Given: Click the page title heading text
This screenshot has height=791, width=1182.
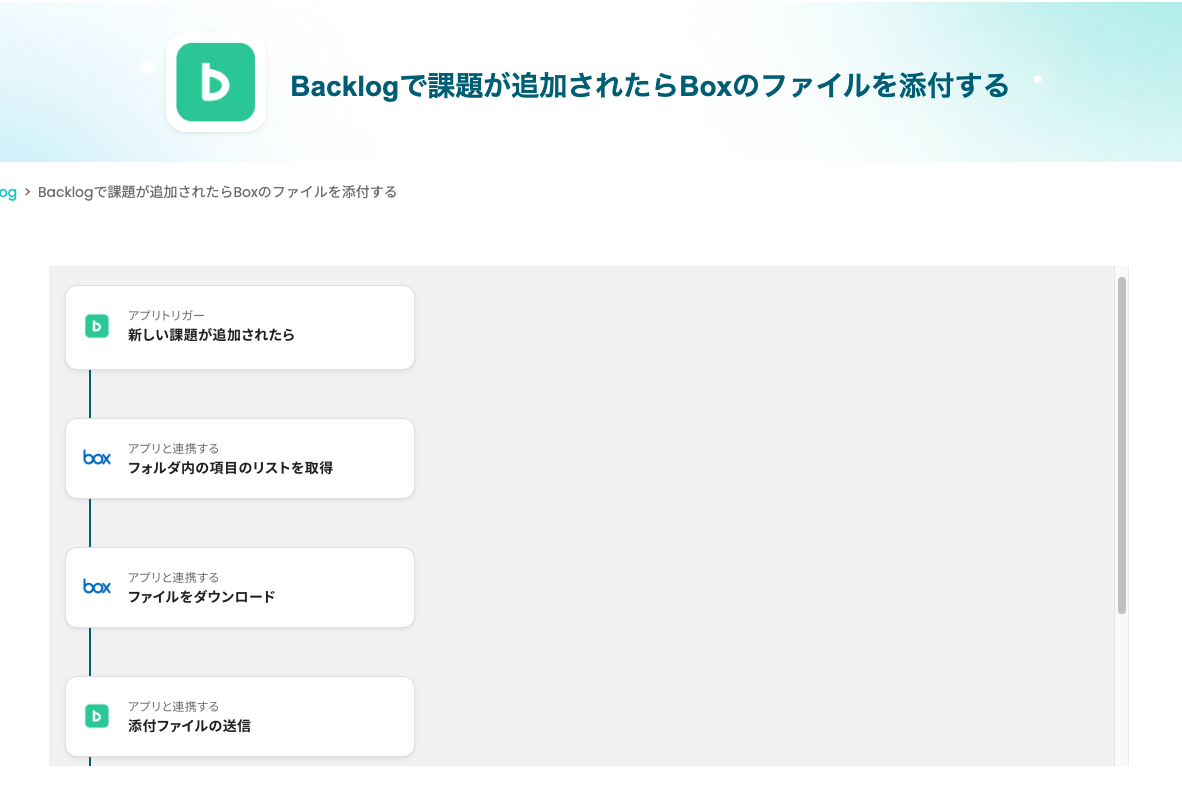Looking at the screenshot, I should pos(649,86).
